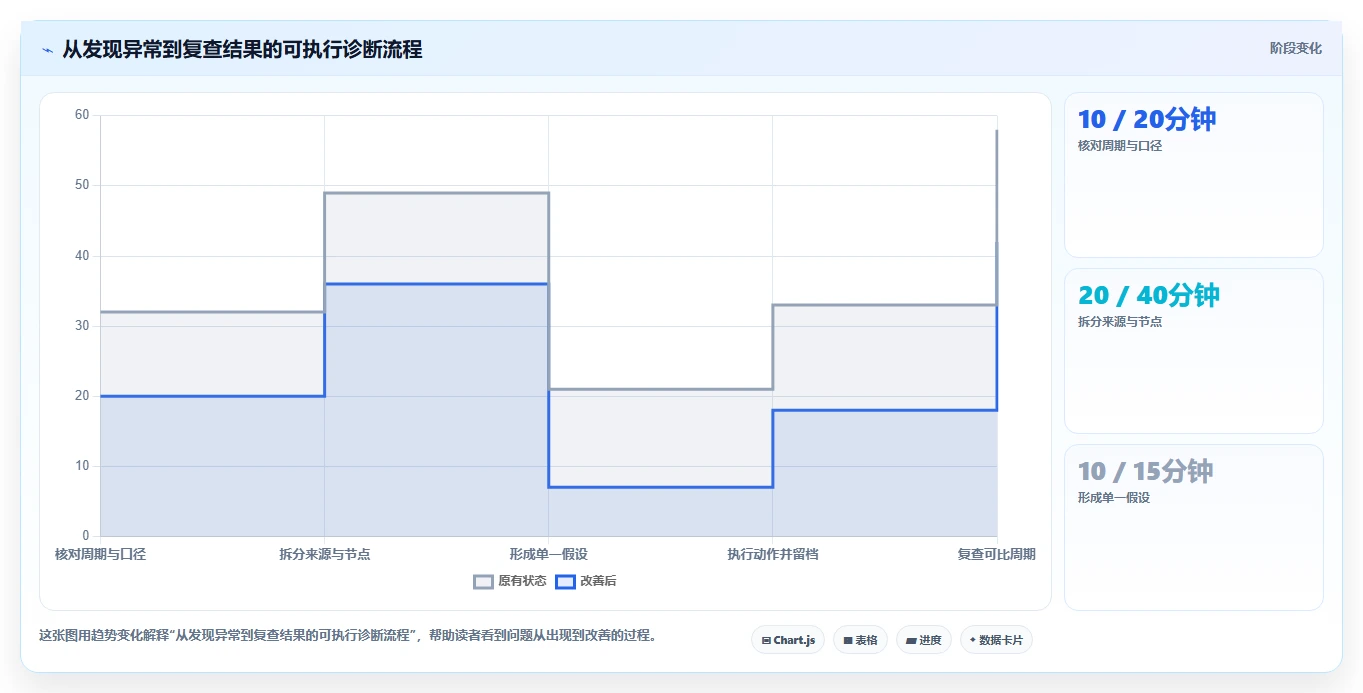Click the 原有状态 legend label

tap(522, 581)
